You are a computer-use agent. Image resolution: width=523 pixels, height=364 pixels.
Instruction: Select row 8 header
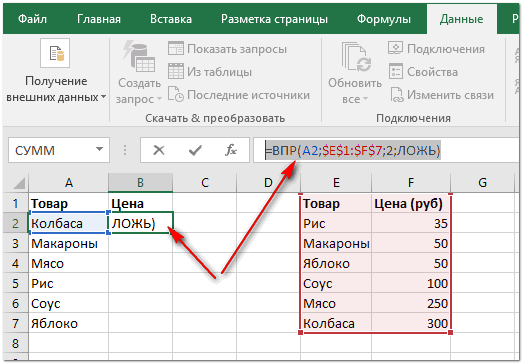pos(15,343)
